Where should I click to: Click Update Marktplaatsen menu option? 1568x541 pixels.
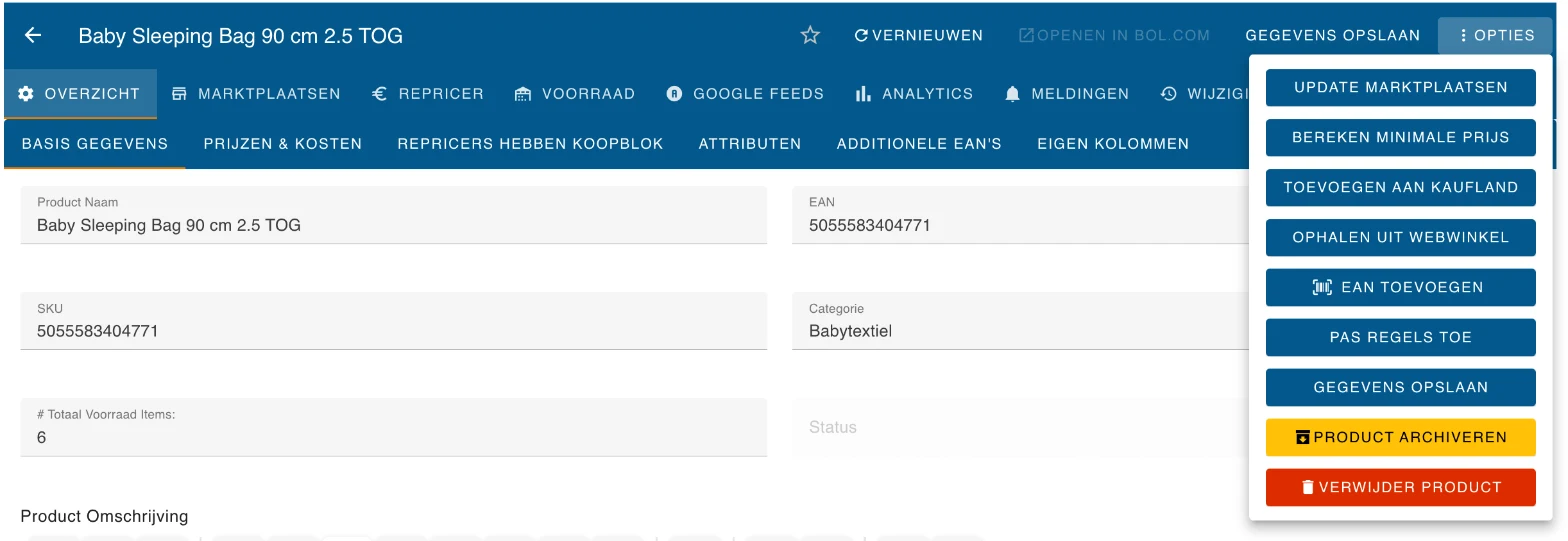(1400, 87)
